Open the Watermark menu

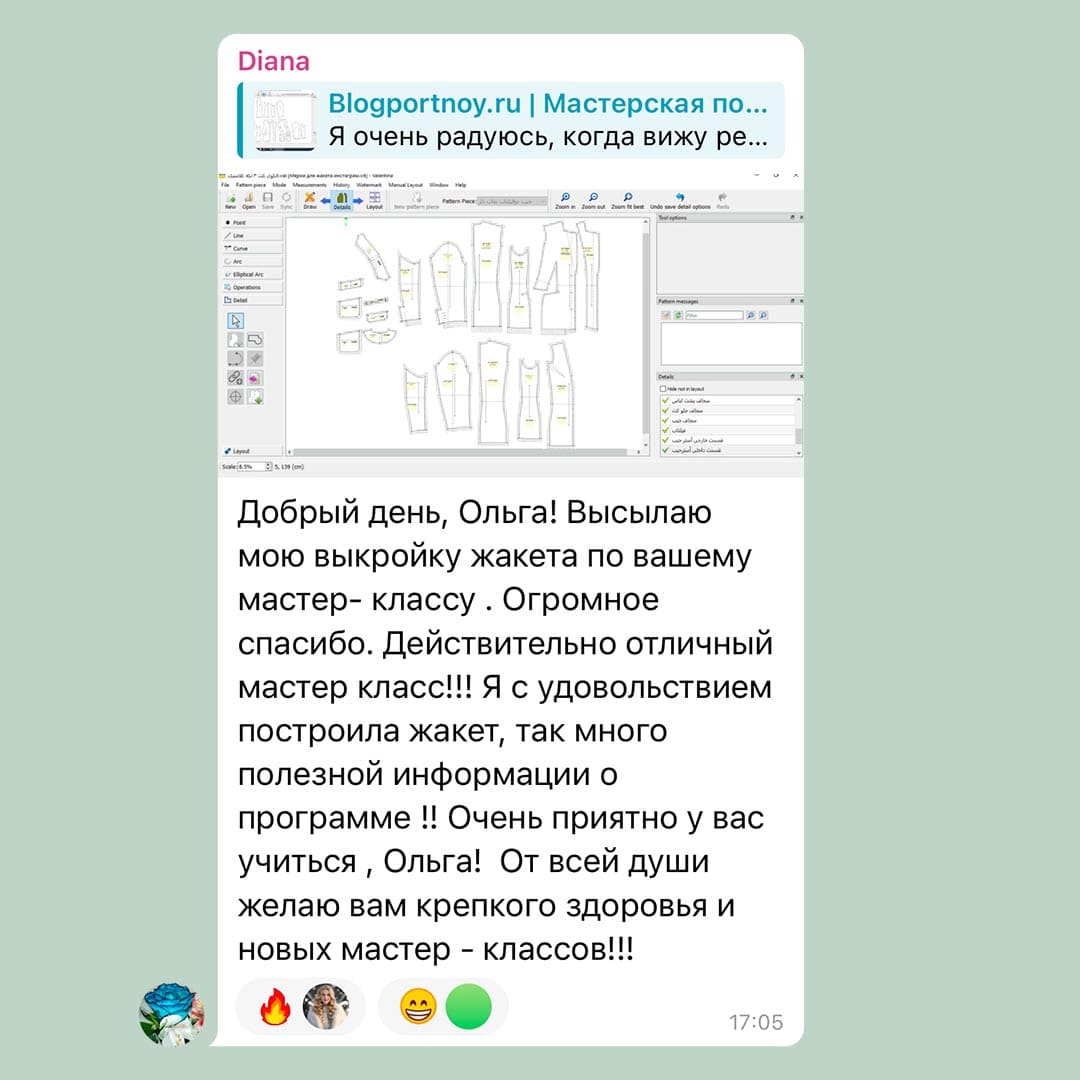click(369, 185)
